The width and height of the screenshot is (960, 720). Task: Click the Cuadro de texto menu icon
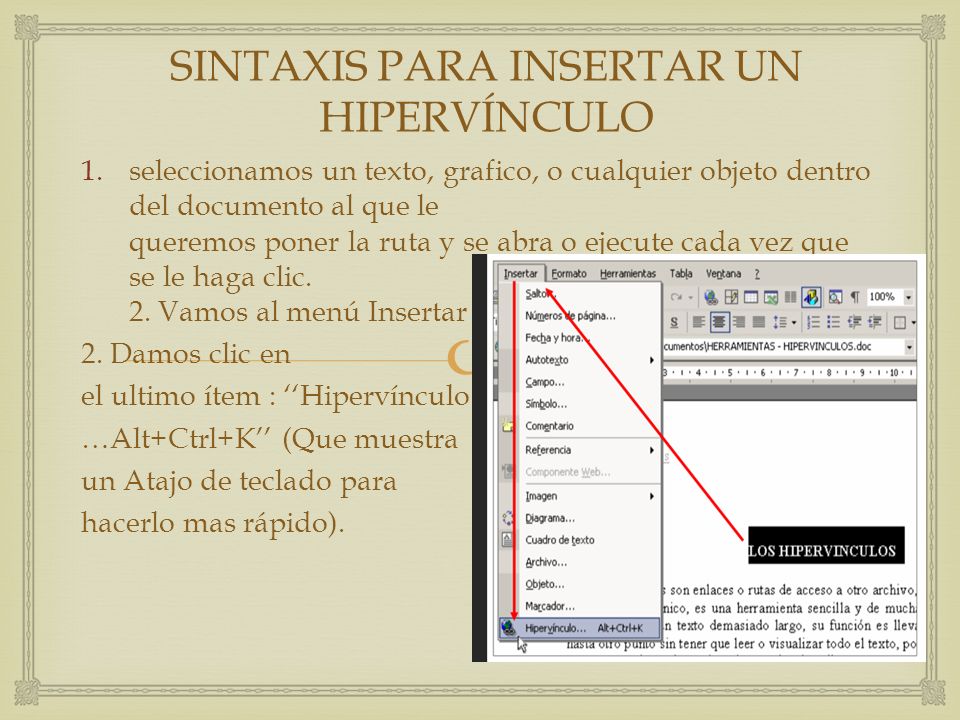tap(508, 539)
